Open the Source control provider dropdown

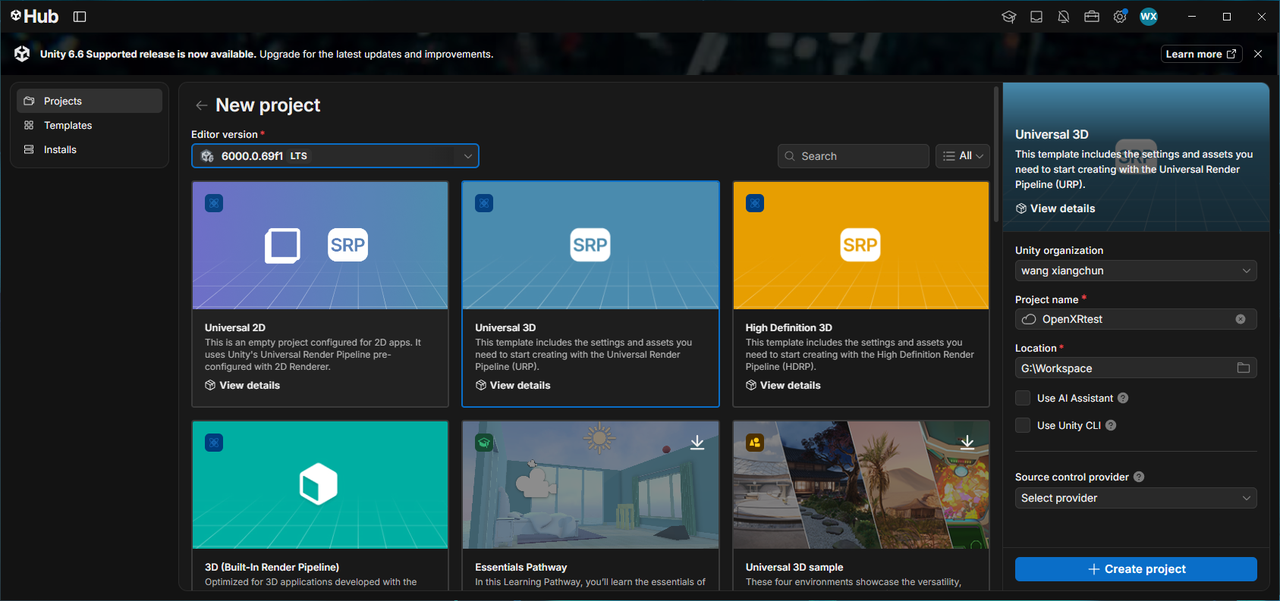[1136, 498]
